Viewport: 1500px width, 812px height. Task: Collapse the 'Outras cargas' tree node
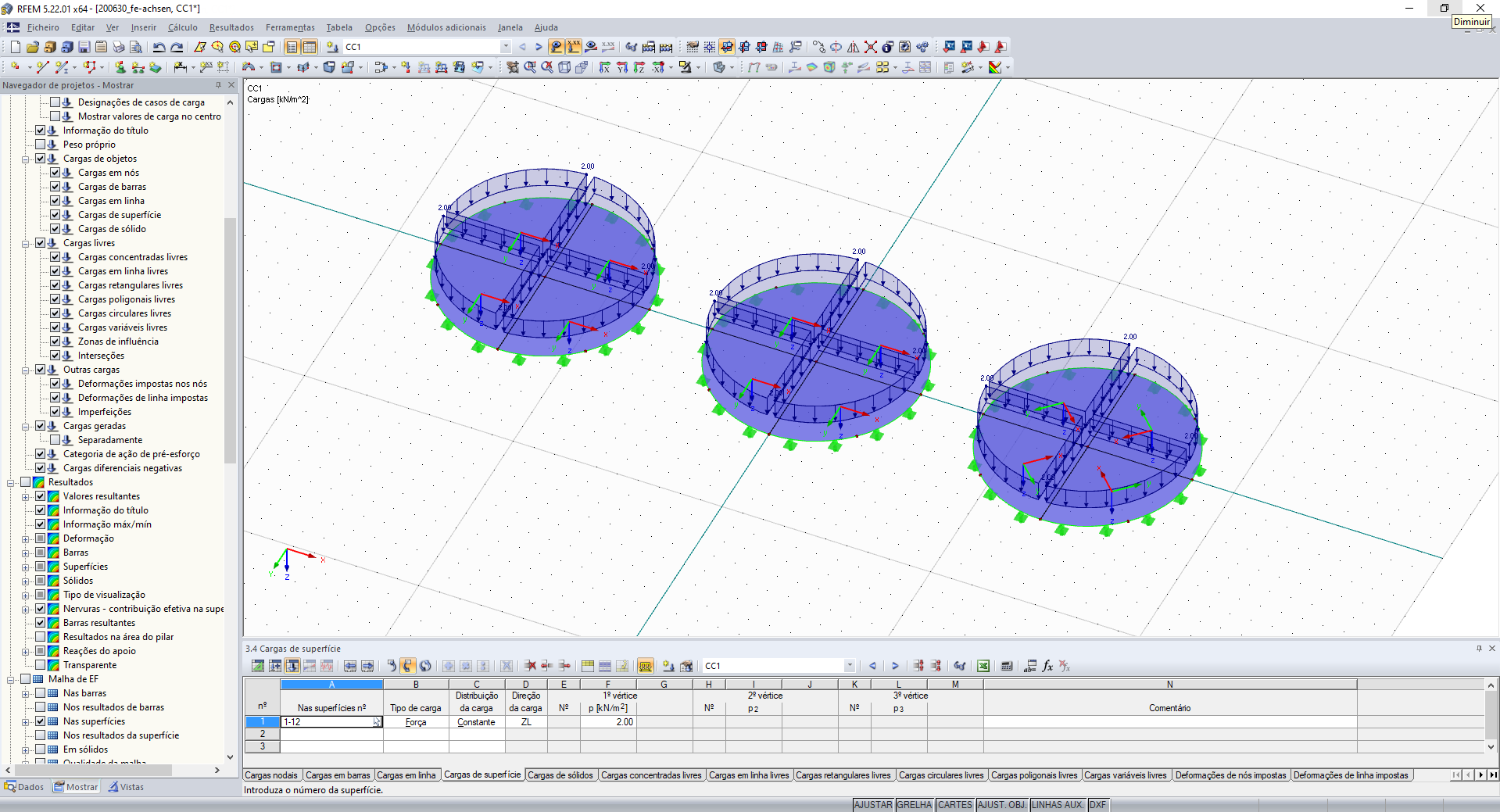tap(26, 370)
